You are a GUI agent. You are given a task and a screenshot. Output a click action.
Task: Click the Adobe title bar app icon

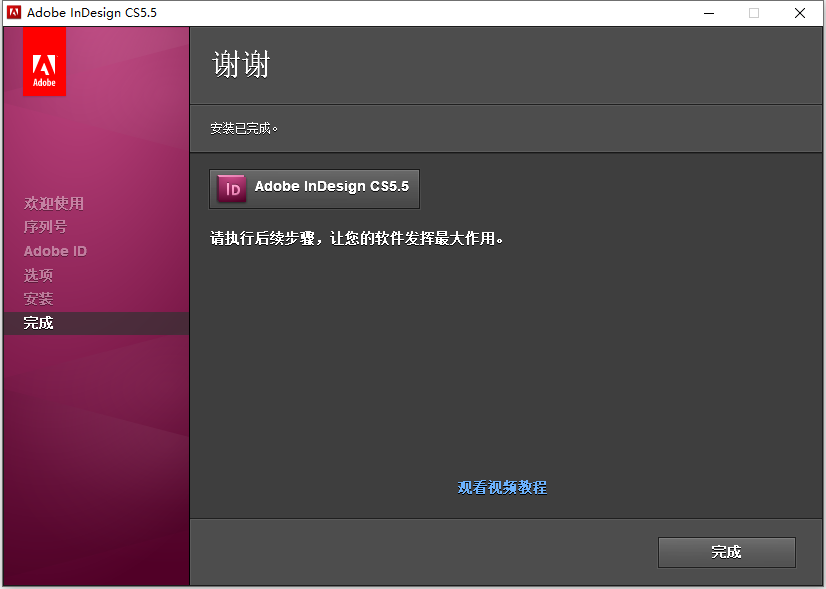pyautogui.click(x=14, y=13)
